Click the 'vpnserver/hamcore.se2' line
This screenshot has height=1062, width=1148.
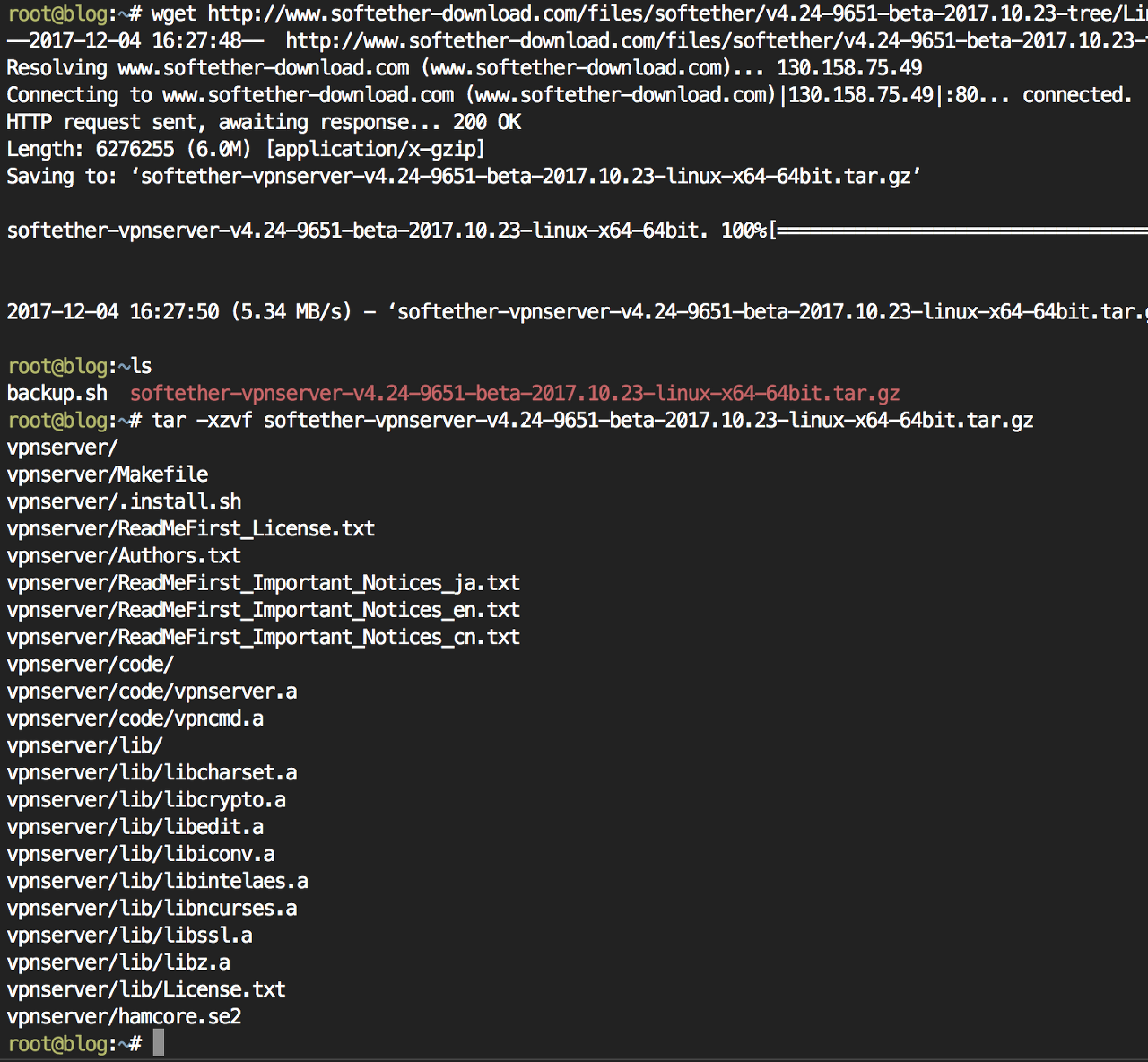(124, 1016)
